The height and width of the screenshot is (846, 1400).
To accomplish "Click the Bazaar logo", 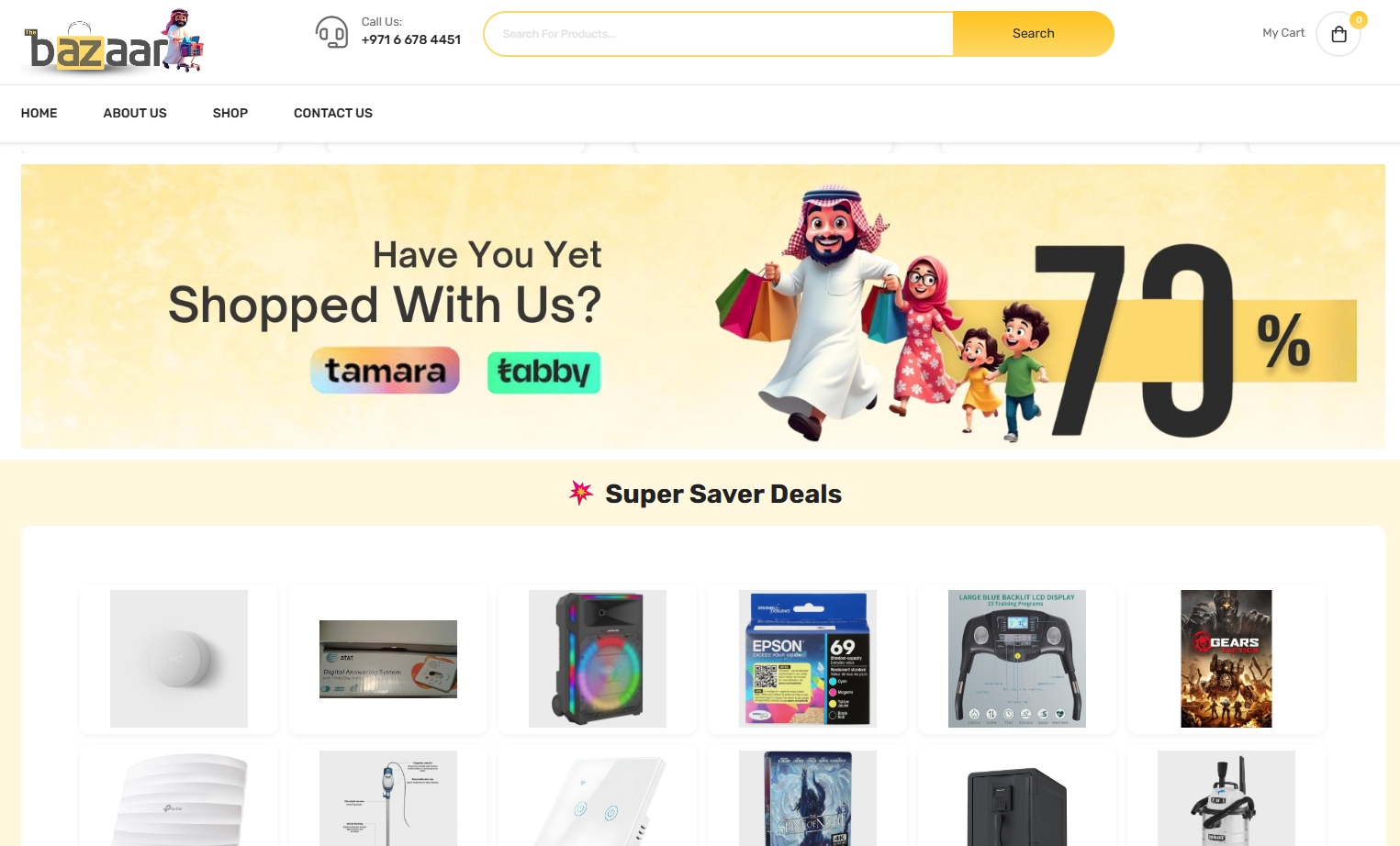I will tap(113, 42).
